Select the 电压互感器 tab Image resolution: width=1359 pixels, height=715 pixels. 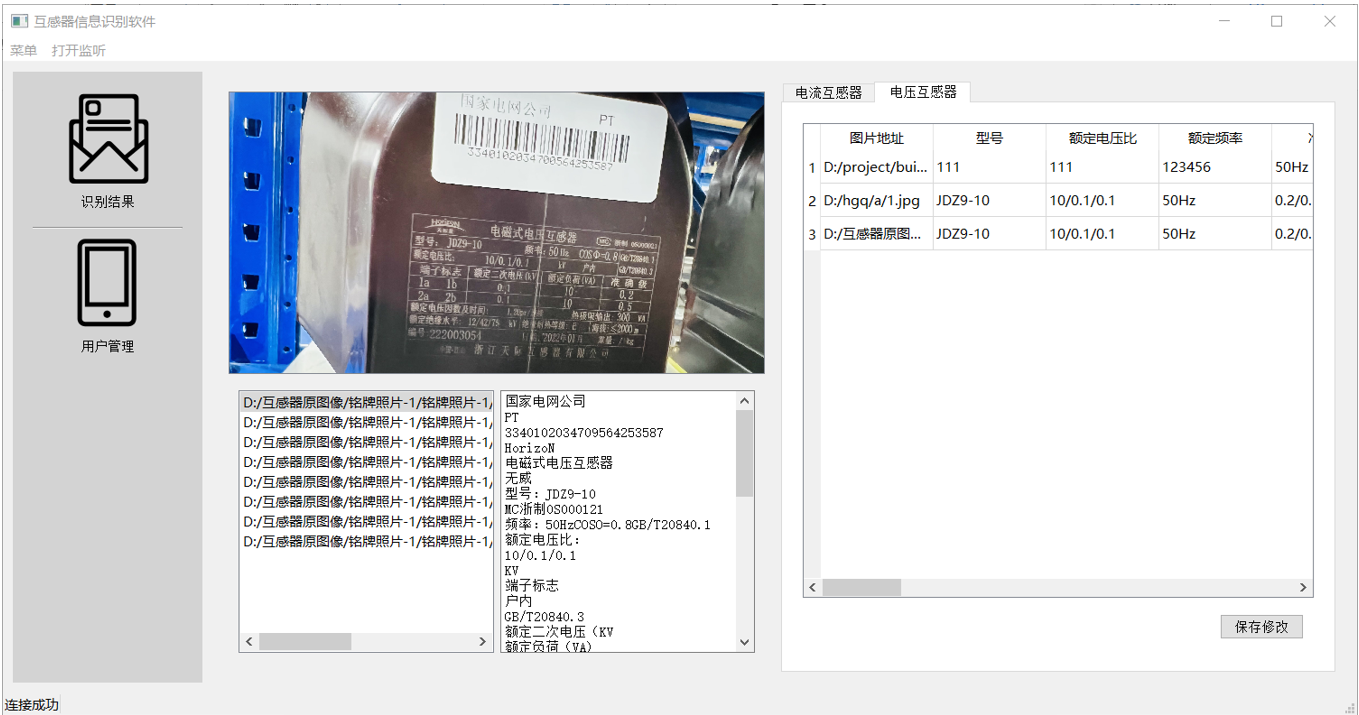(922, 92)
